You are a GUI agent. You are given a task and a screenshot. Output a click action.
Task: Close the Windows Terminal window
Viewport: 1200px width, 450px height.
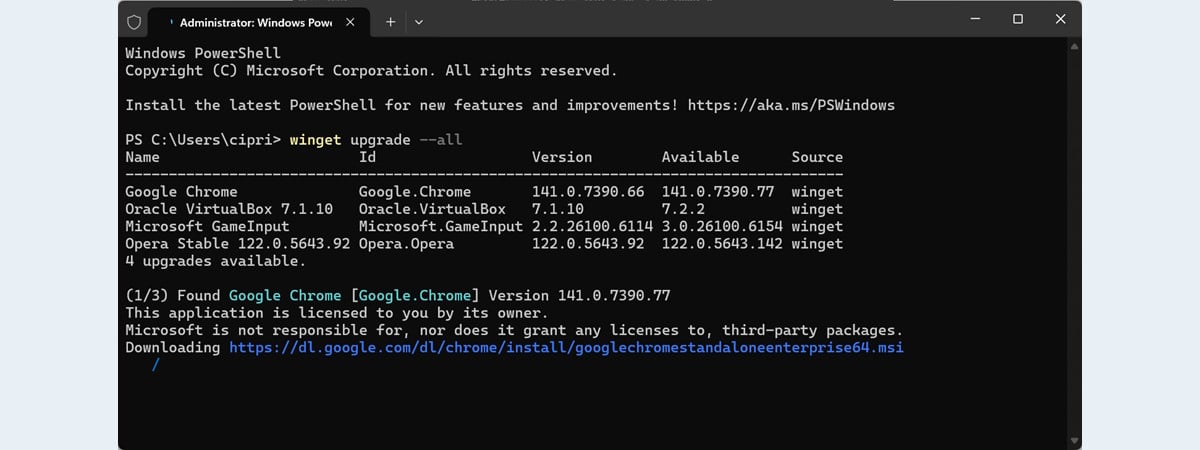click(1060, 19)
